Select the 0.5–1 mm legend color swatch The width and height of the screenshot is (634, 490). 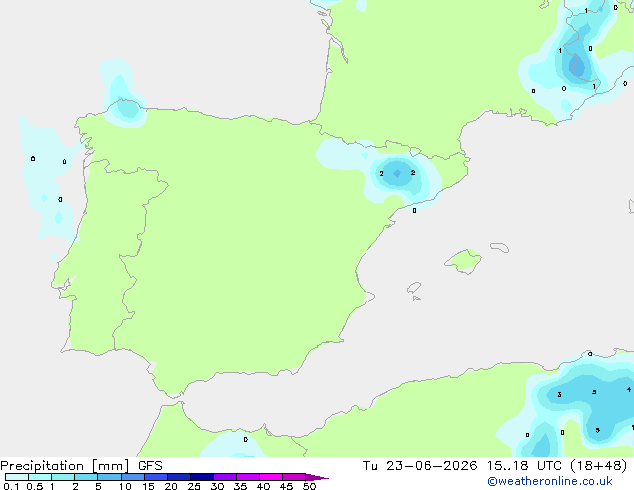(x=40, y=477)
